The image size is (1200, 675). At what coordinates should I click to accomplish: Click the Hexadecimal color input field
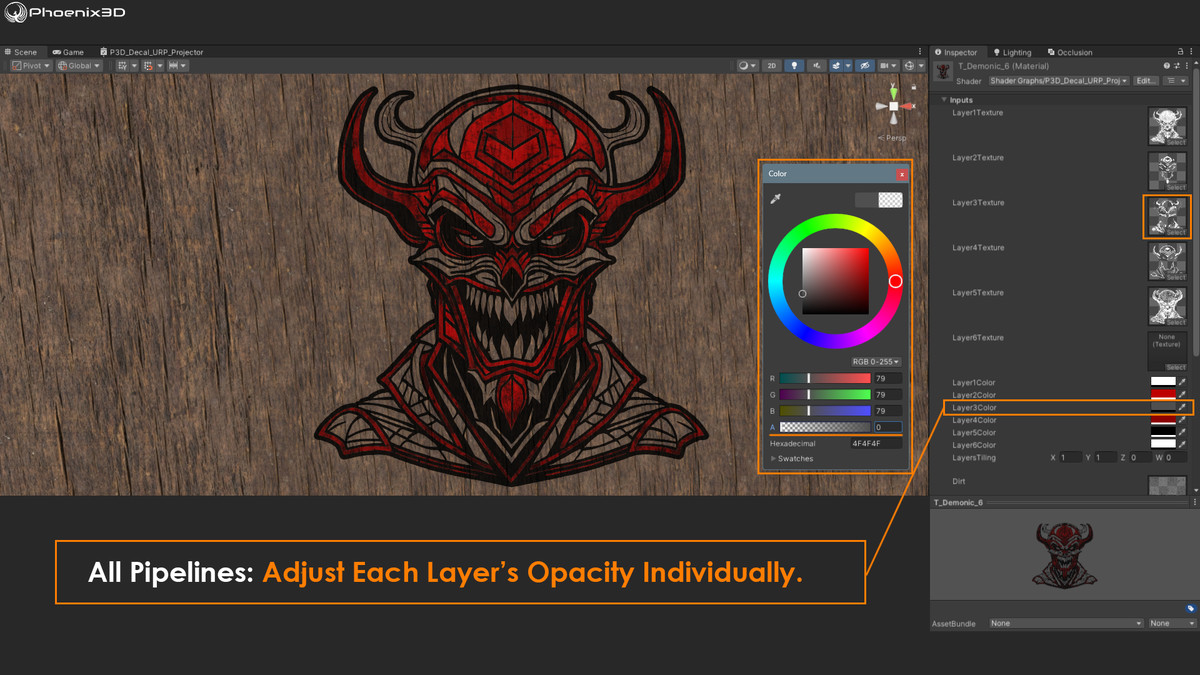click(876, 443)
